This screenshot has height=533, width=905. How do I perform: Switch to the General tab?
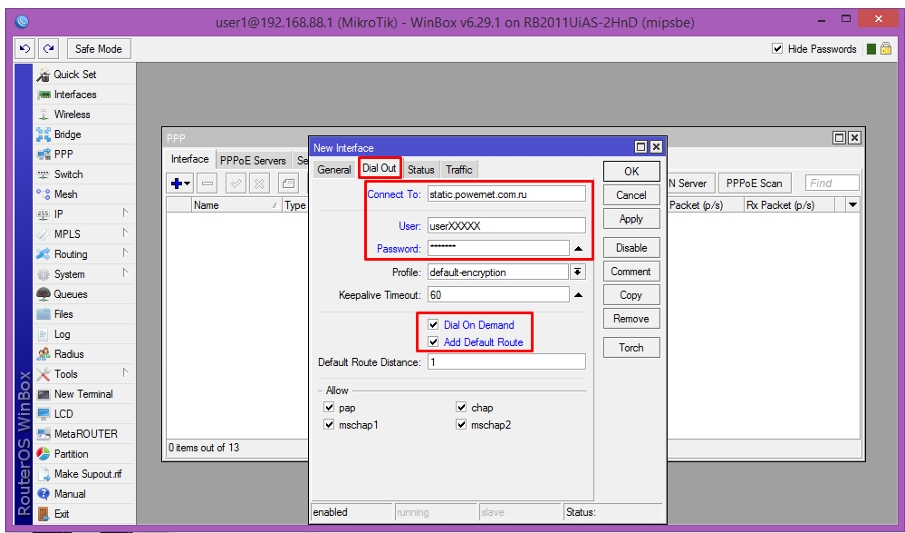tap(334, 170)
